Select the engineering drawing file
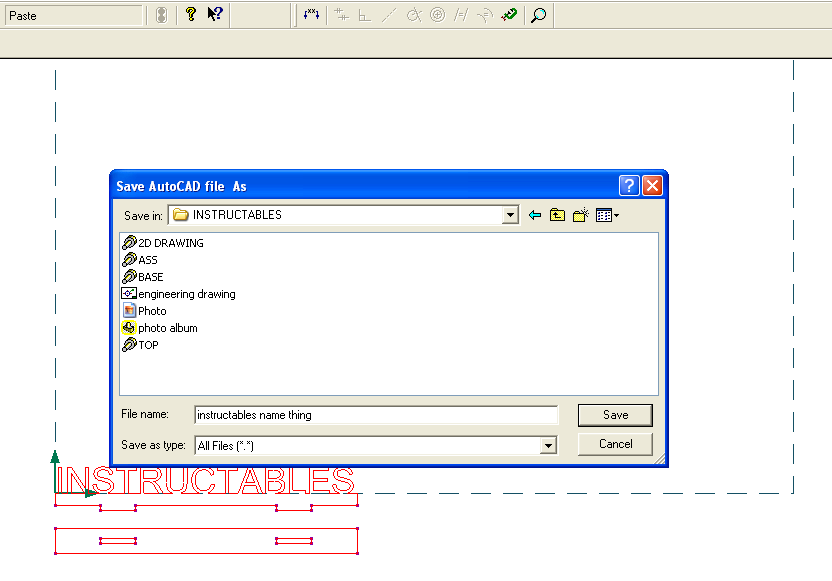 click(179, 294)
